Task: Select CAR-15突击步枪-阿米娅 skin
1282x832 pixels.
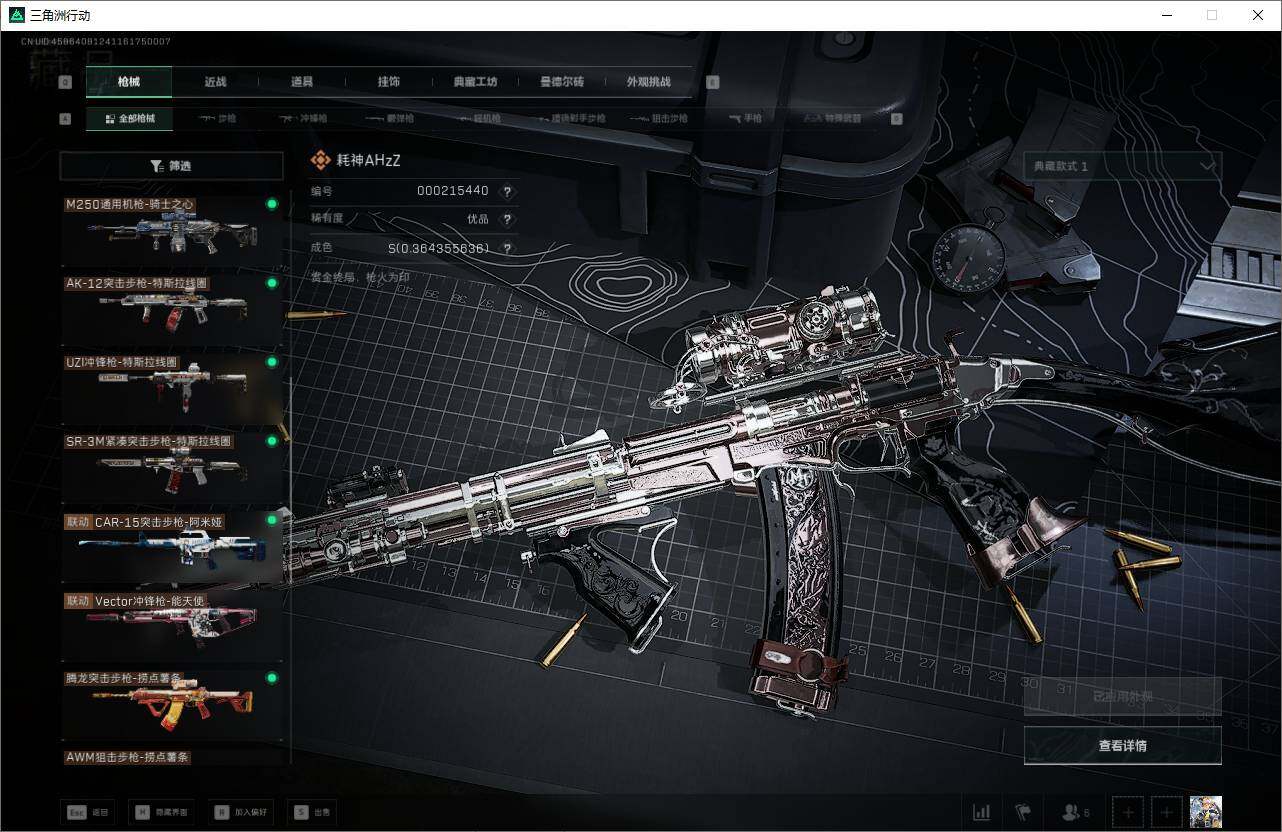Action: tap(172, 547)
